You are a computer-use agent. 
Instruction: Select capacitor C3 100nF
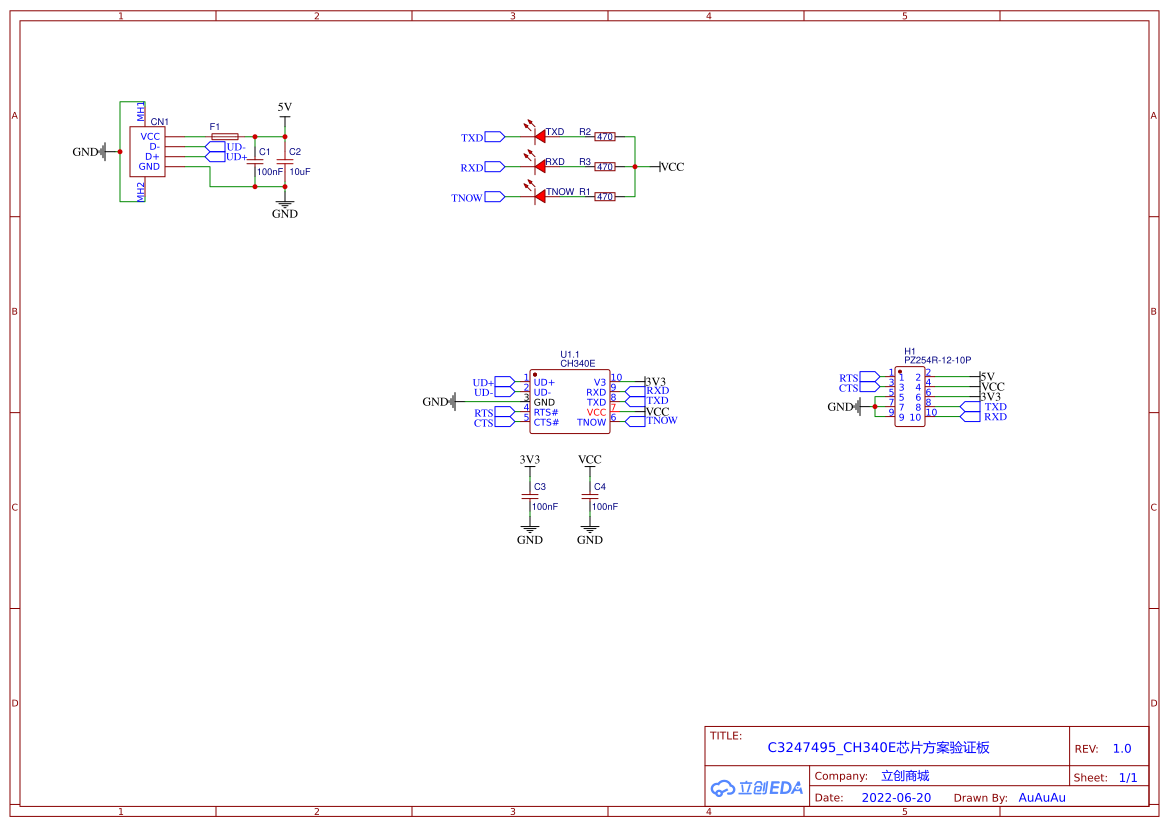click(x=530, y=496)
